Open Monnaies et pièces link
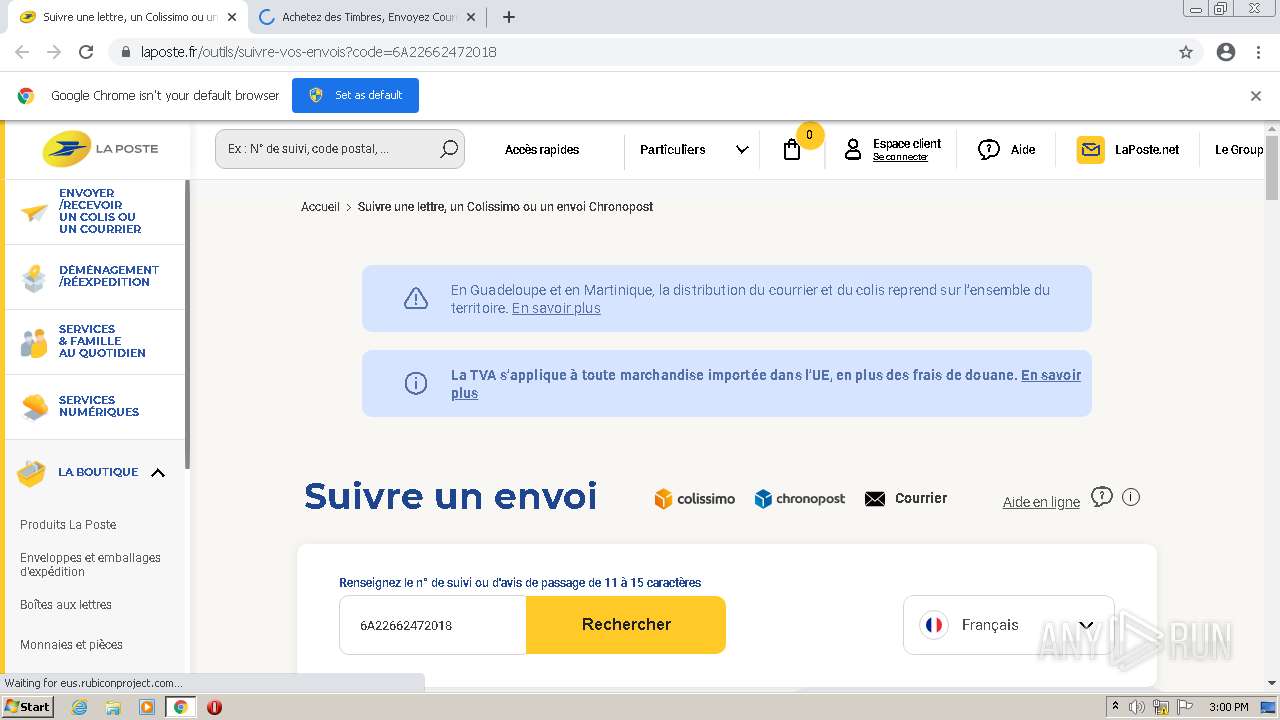This screenshot has width=1280, height=720. [x=71, y=645]
